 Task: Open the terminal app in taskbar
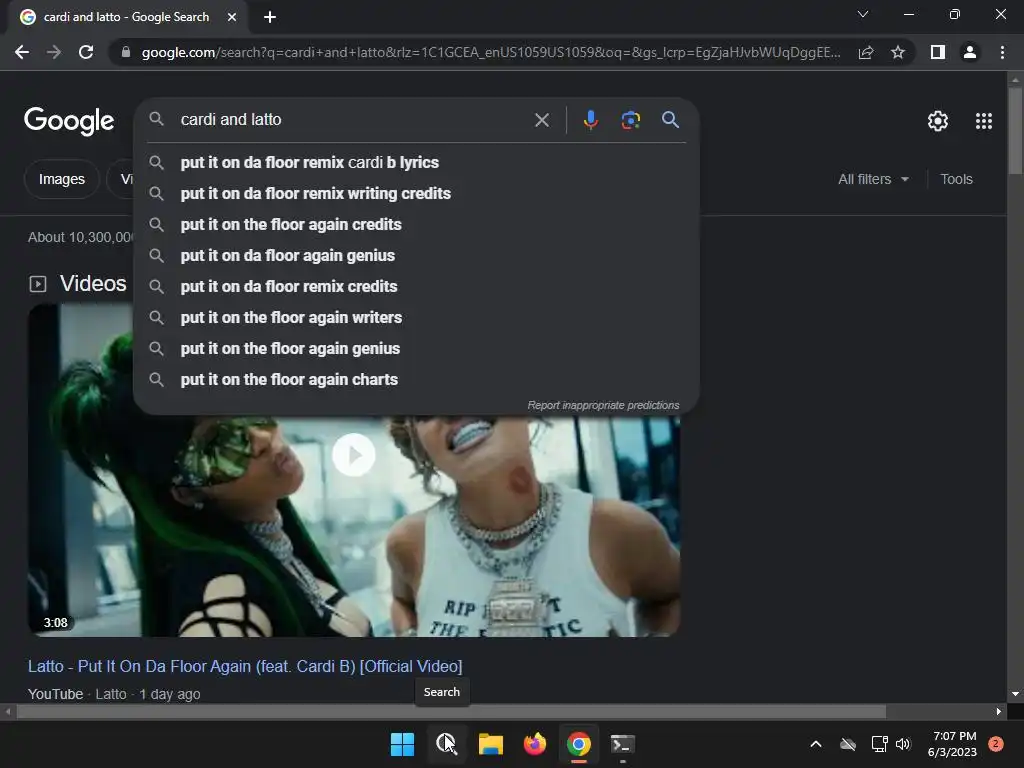point(622,744)
